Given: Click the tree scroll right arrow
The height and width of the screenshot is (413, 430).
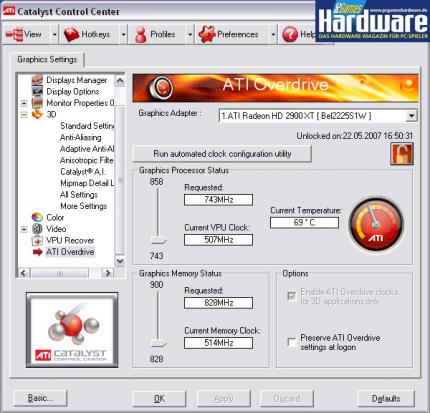Looking at the screenshot, I should tap(108, 273).
